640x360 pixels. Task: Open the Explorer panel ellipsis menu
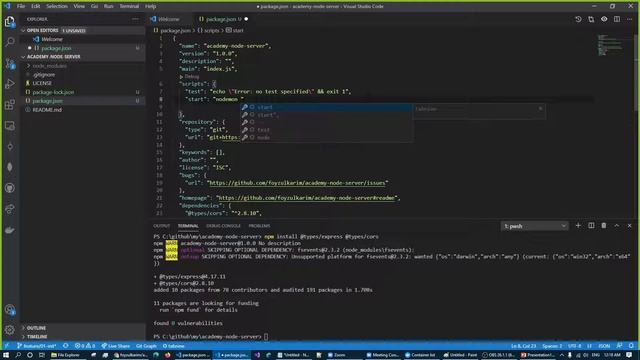click(135, 19)
